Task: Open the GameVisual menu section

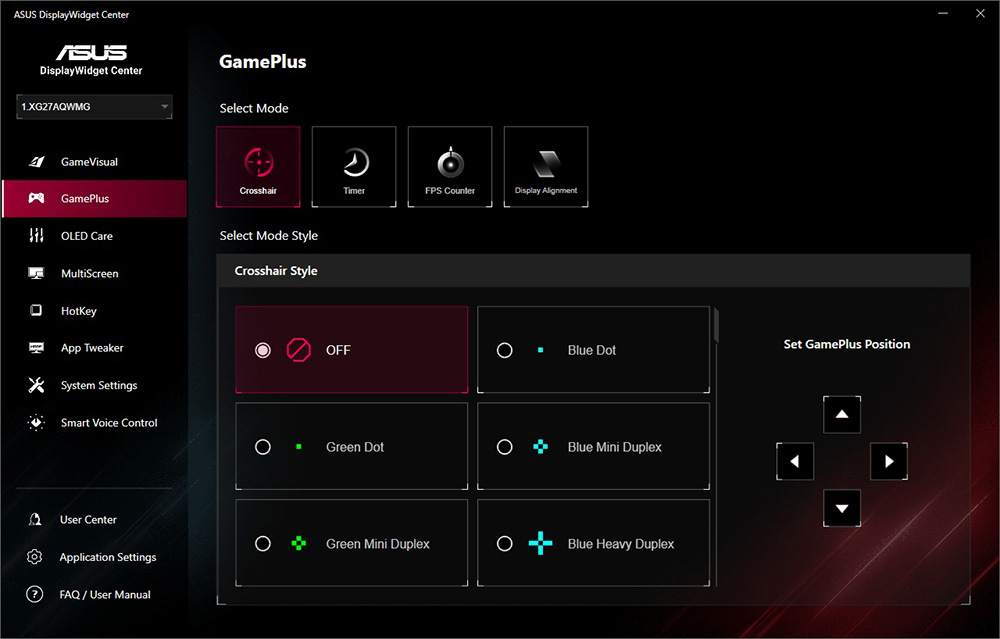Action: pyautogui.click(x=89, y=162)
